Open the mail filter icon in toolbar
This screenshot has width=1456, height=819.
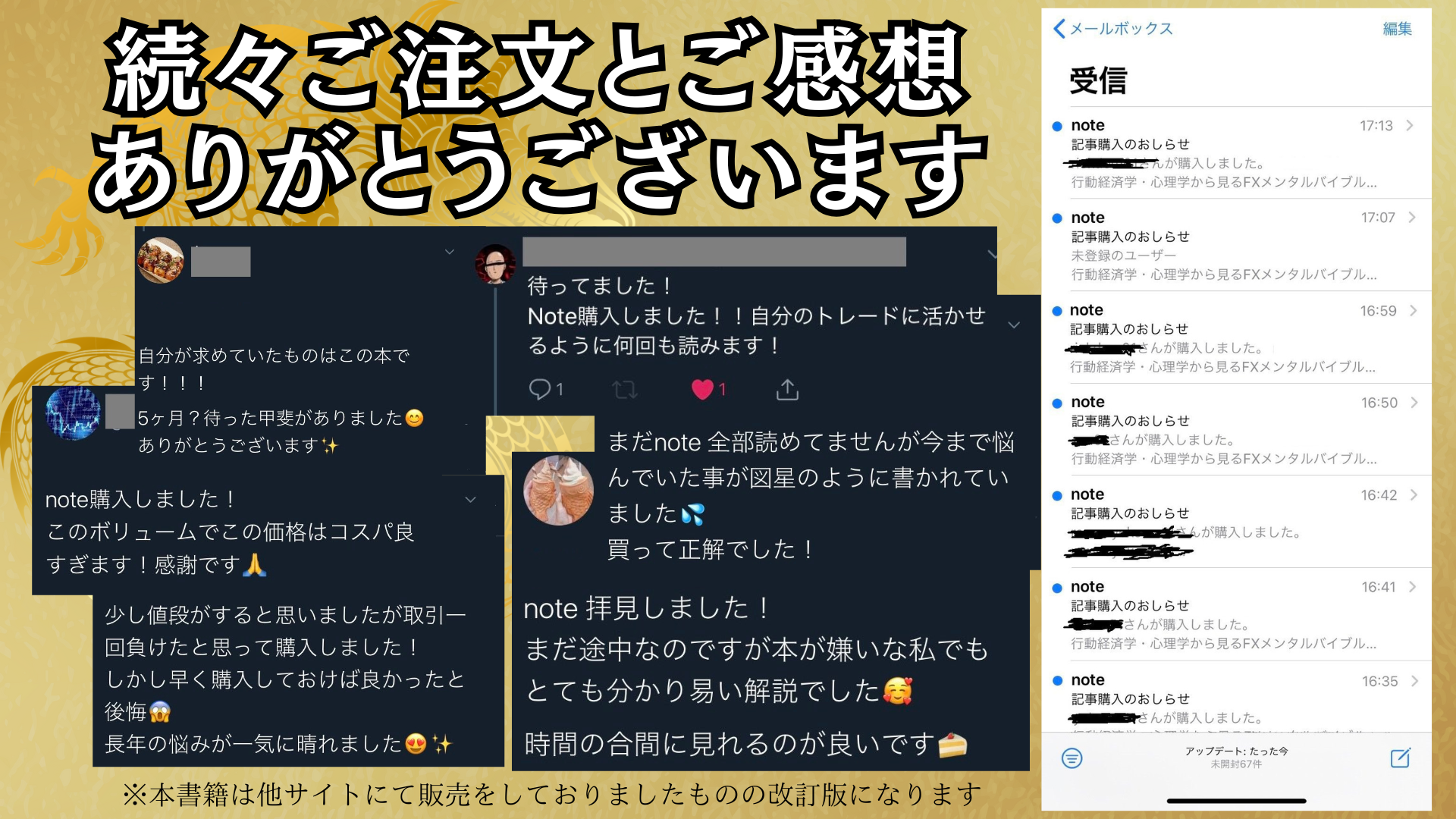pyautogui.click(x=1072, y=758)
